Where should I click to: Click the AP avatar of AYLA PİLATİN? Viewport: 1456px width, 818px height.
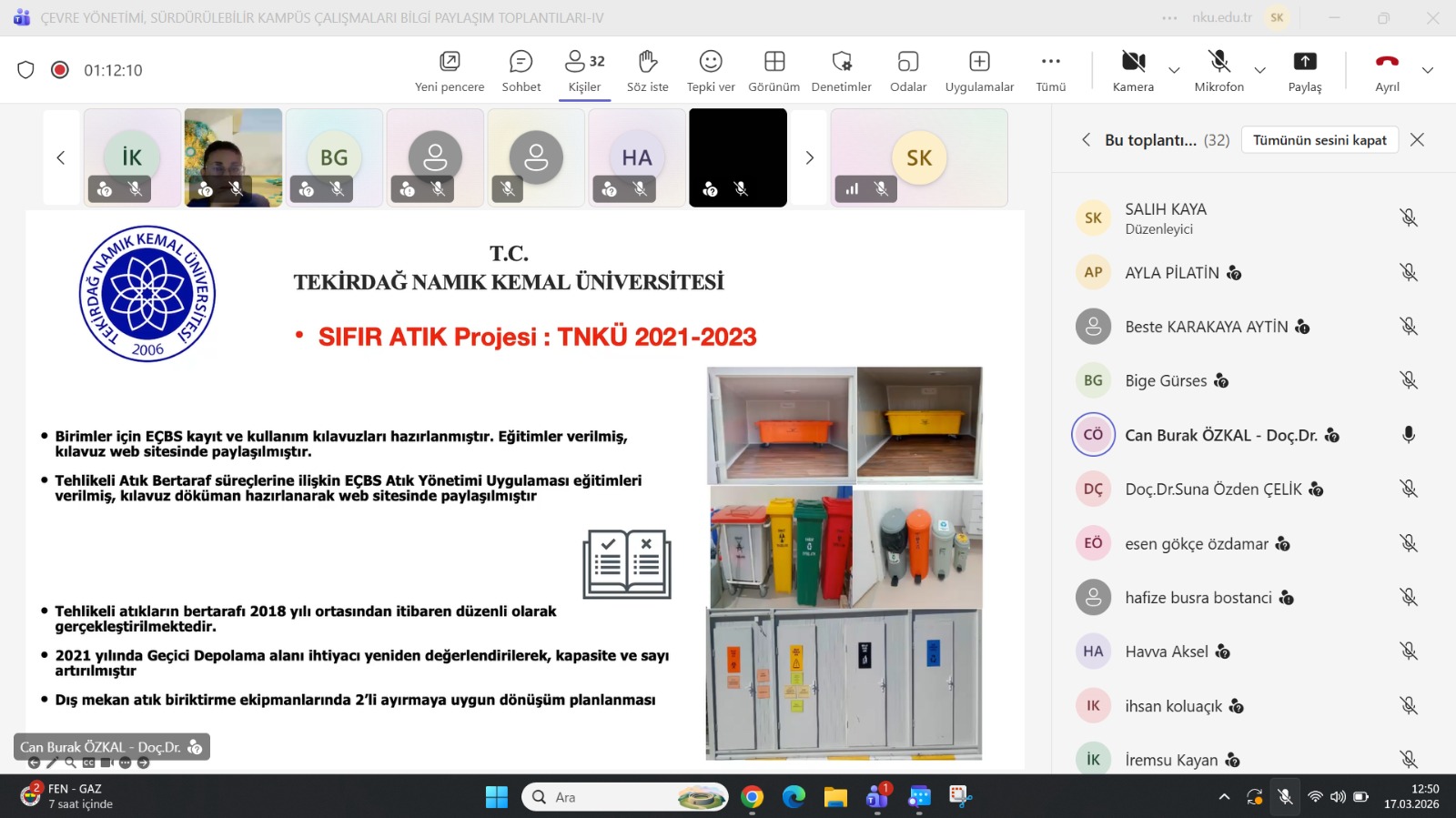pyautogui.click(x=1093, y=272)
